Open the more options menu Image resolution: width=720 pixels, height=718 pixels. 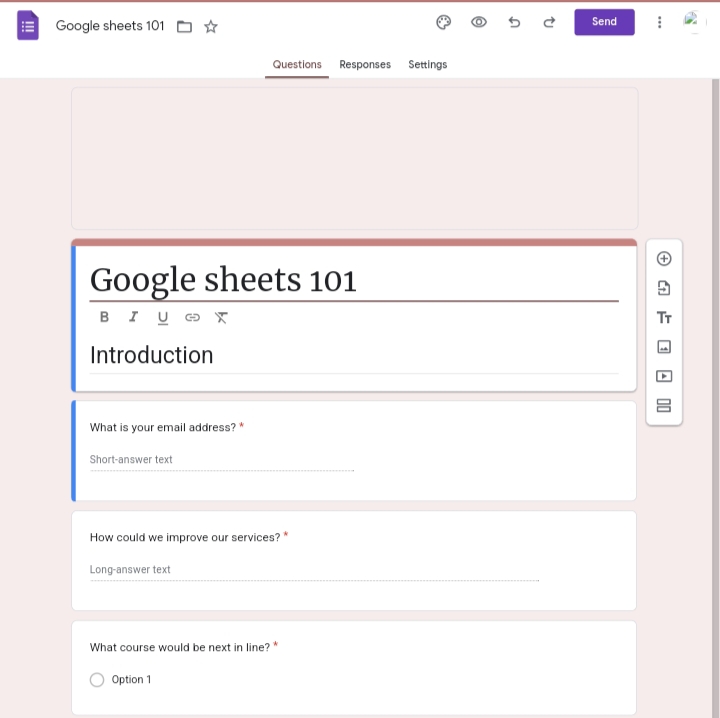(659, 22)
